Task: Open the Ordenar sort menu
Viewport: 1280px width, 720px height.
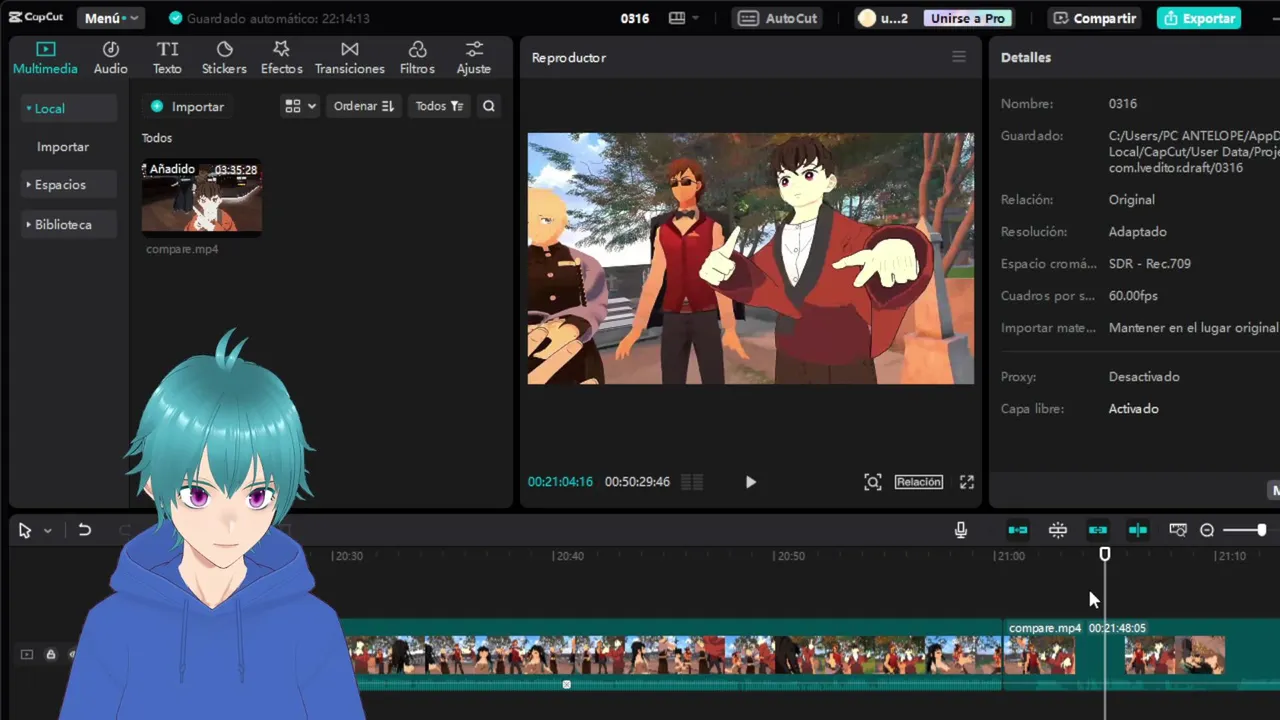Action: click(363, 106)
